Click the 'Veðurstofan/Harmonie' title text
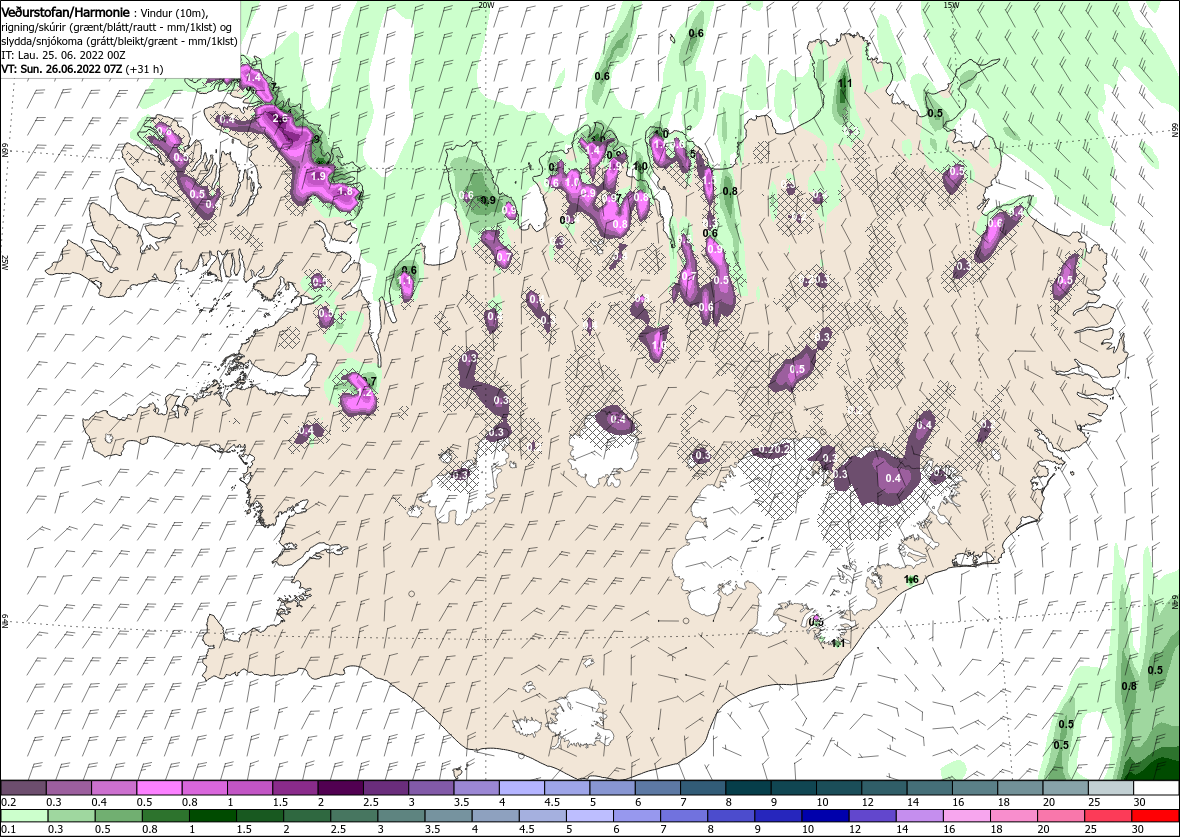 point(65,13)
